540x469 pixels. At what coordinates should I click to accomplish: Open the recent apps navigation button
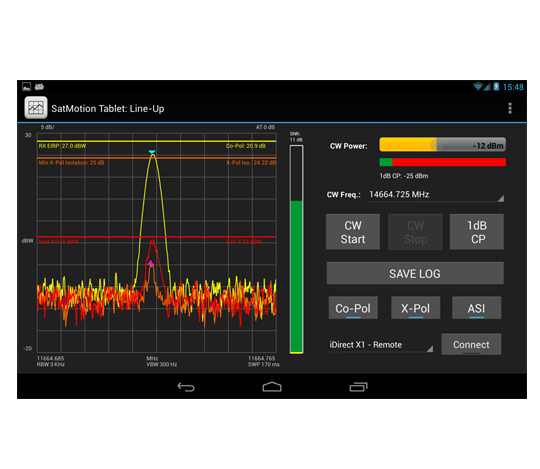tap(359, 387)
